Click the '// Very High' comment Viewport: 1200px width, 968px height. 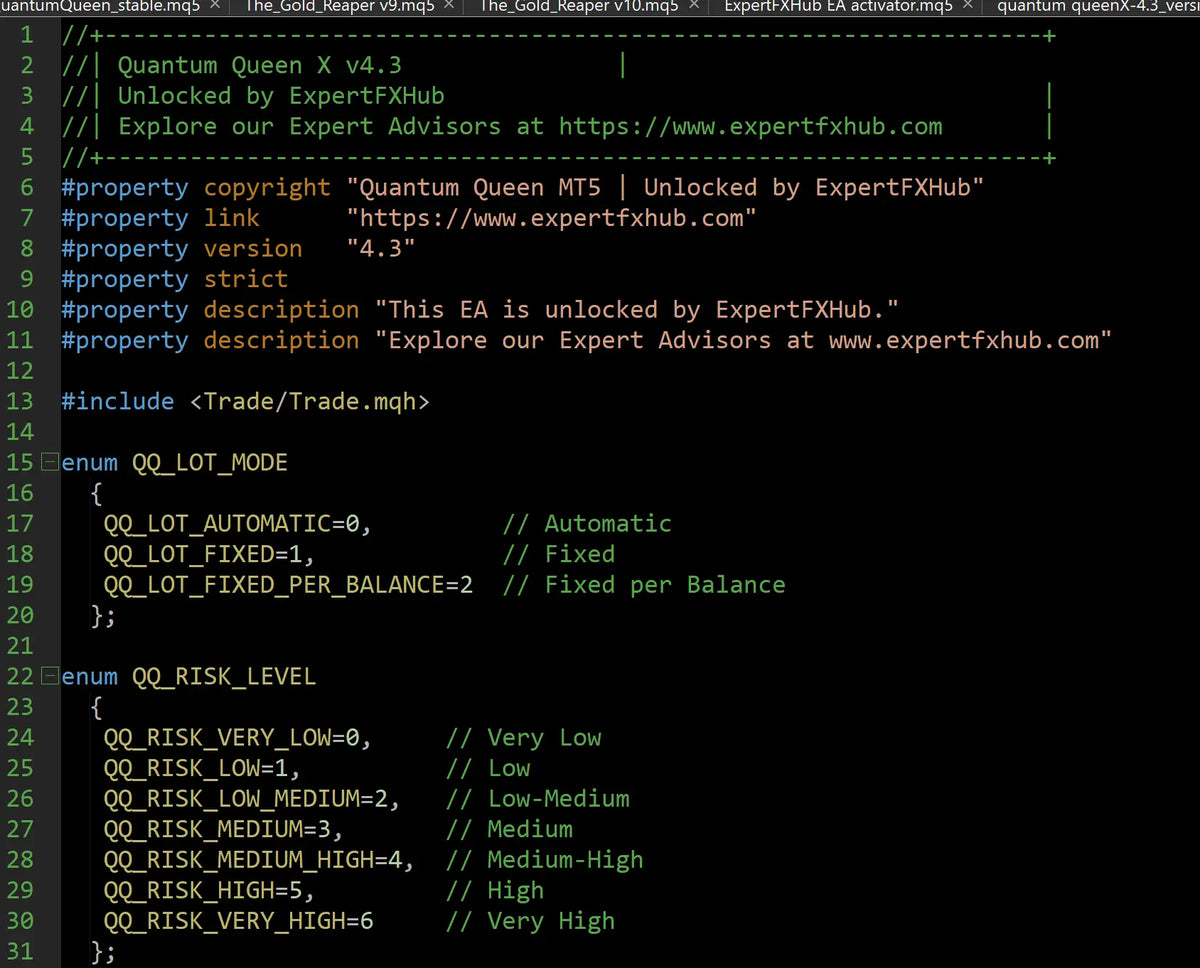coord(531,921)
